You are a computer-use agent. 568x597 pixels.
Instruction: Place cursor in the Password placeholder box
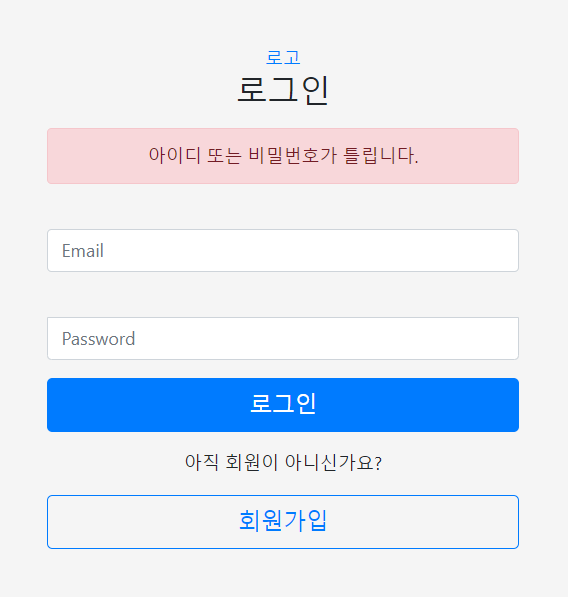pos(283,338)
